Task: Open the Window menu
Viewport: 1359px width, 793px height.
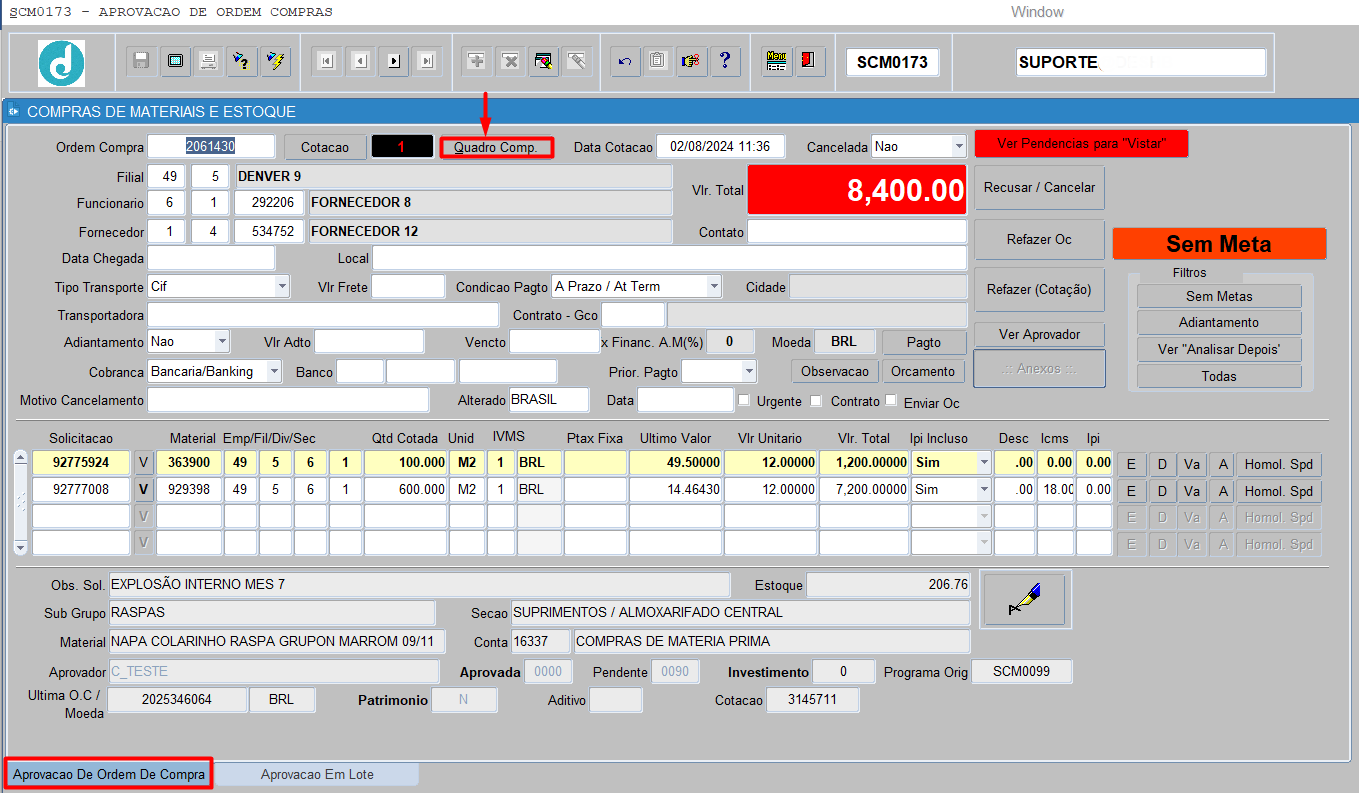Action: [x=1037, y=12]
